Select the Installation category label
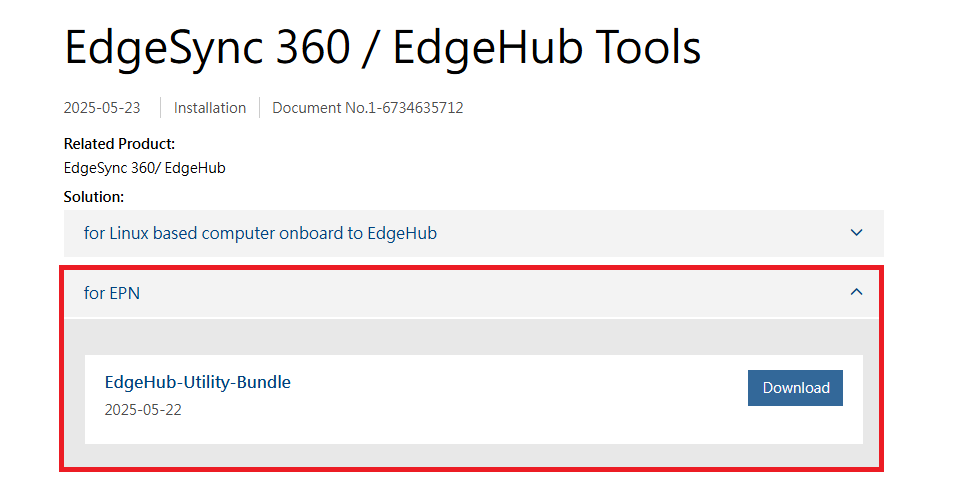This screenshot has height=497, width=956. tap(210, 108)
